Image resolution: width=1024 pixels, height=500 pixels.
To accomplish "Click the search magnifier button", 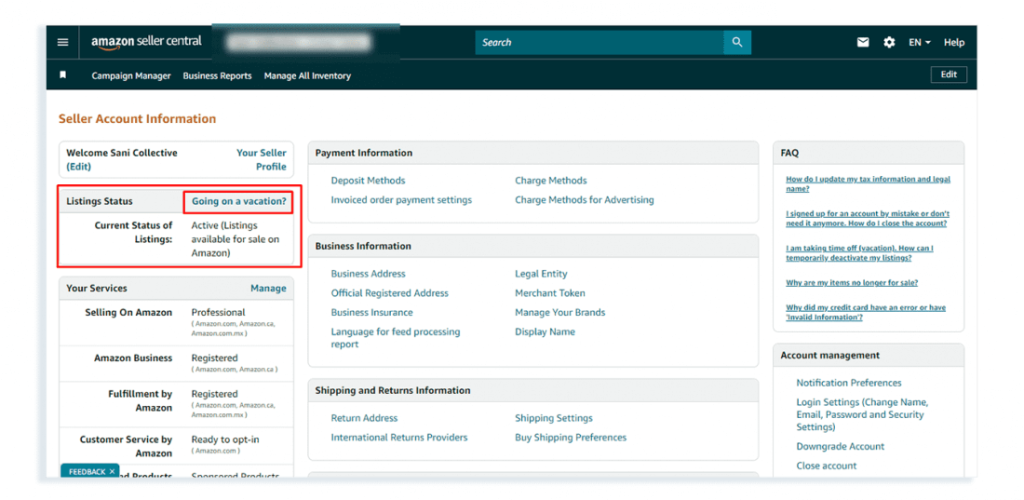I will coord(737,42).
